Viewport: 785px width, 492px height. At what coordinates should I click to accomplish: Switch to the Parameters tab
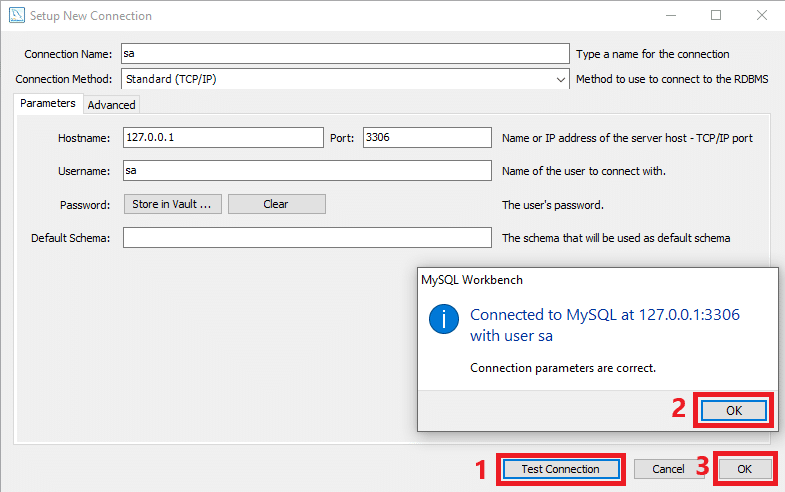tap(48, 103)
